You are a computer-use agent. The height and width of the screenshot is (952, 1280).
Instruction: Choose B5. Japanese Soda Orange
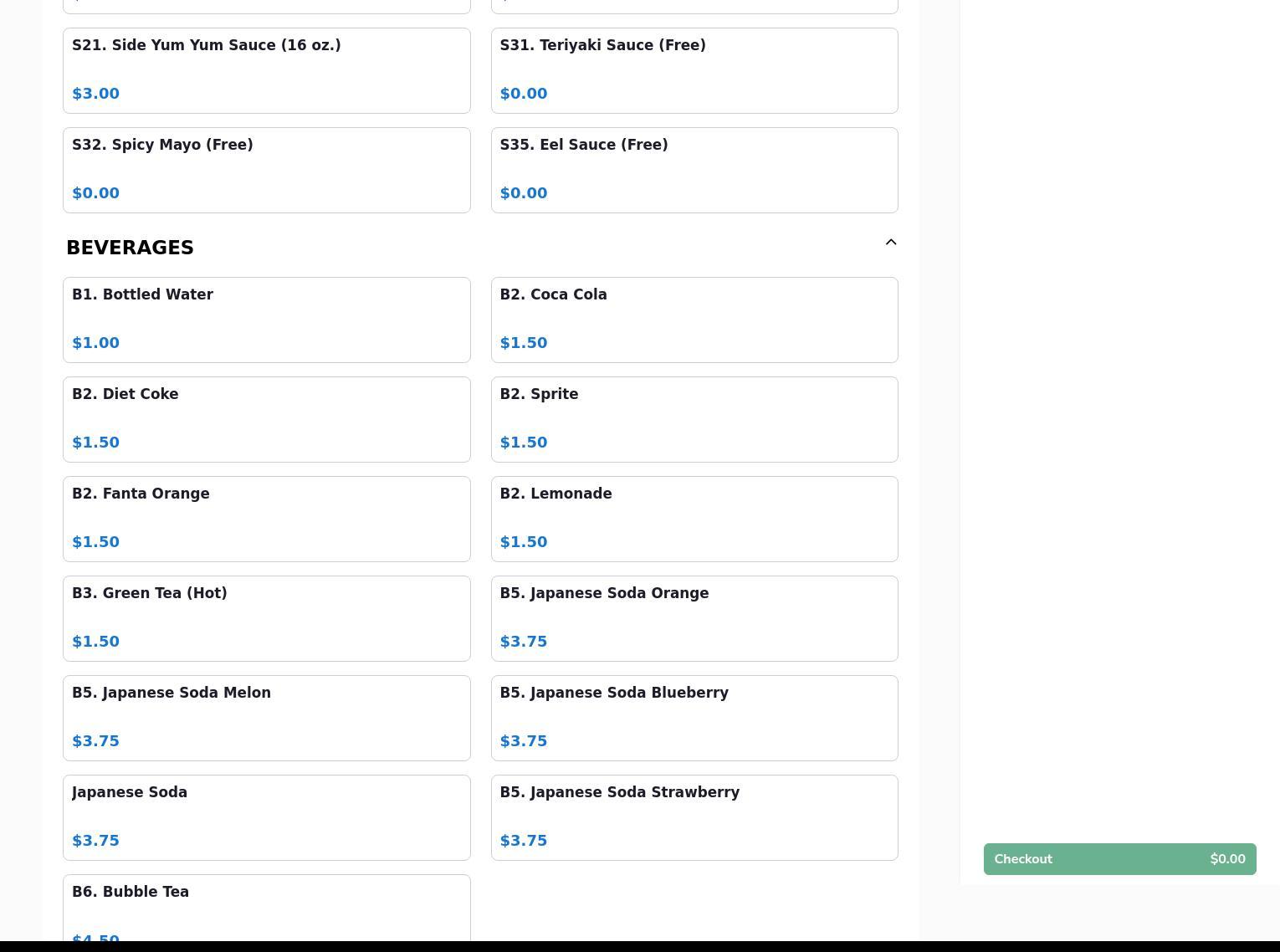click(694, 618)
